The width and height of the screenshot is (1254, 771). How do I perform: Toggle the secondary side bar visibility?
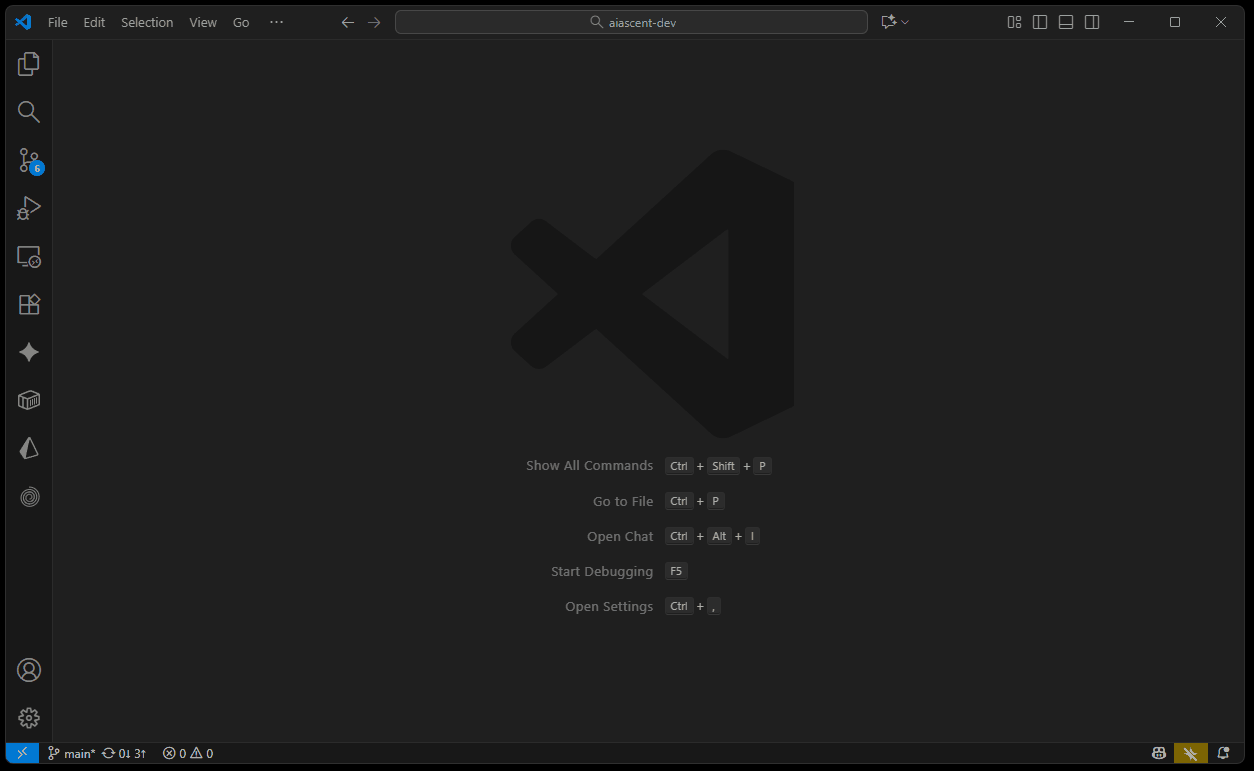click(1092, 22)
